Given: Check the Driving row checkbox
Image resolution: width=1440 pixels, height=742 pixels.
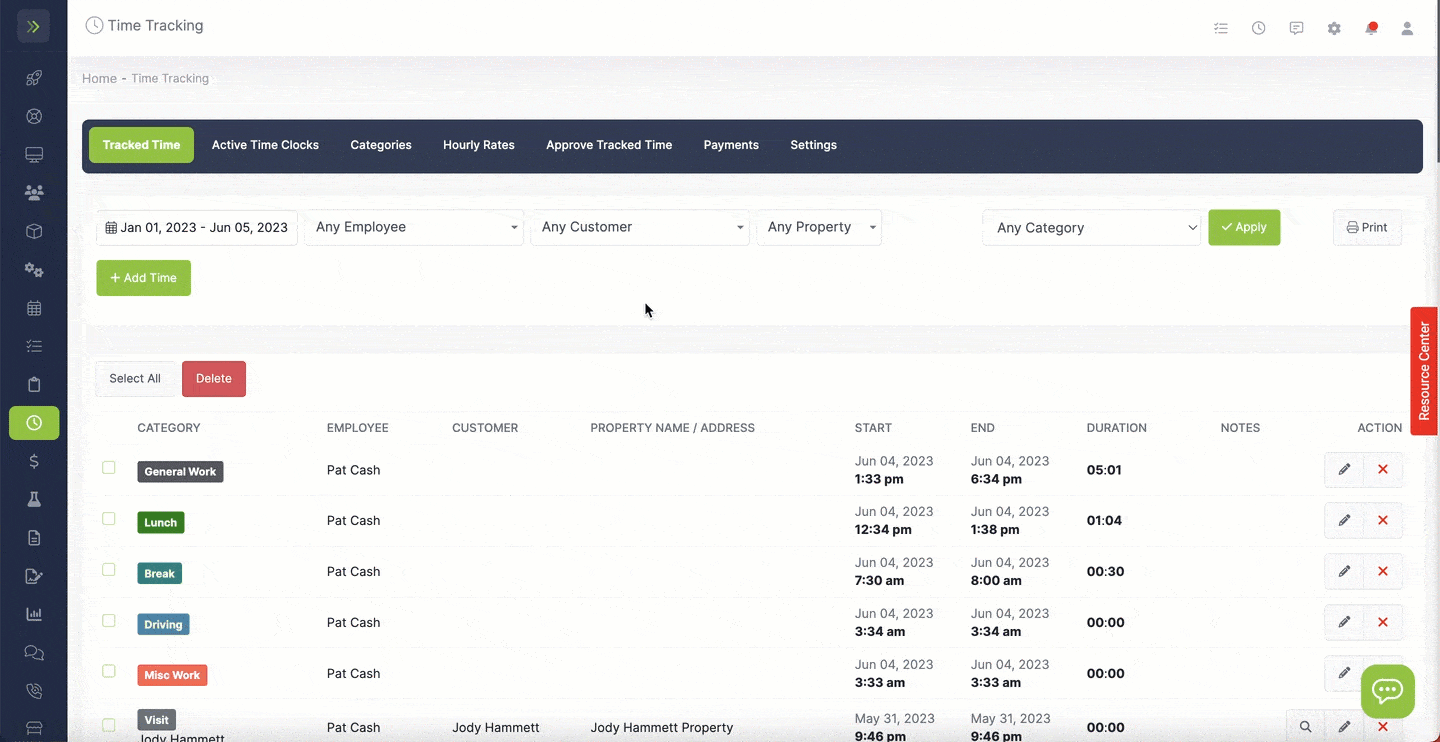Looking at the screenshot, I should point(109,621).
